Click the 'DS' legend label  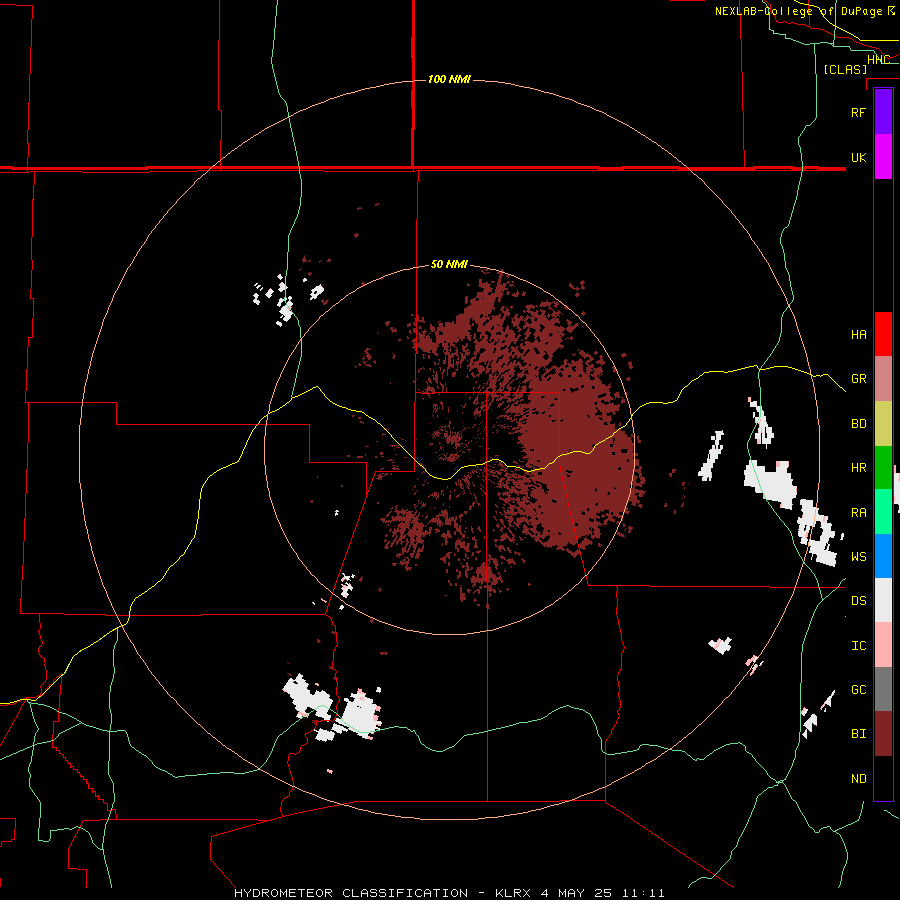point(858,600)
